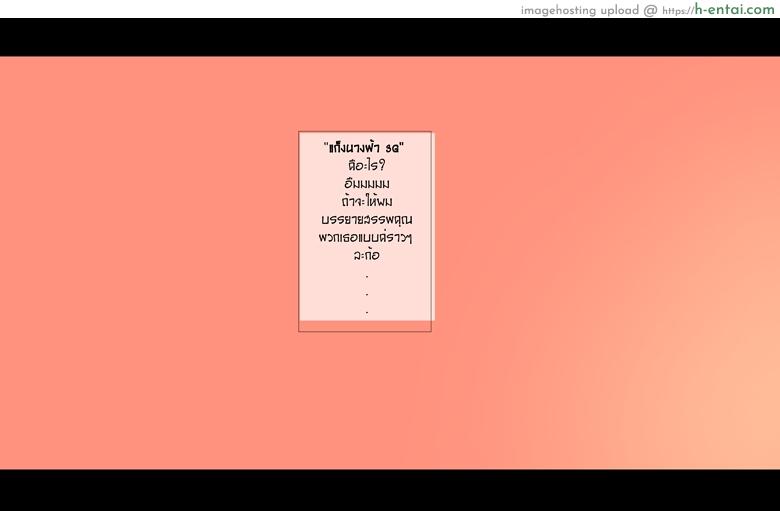Click the last dot in the text box
This screenshot has height=511, width=780.
pyautogui.click(x=367, y=313)
